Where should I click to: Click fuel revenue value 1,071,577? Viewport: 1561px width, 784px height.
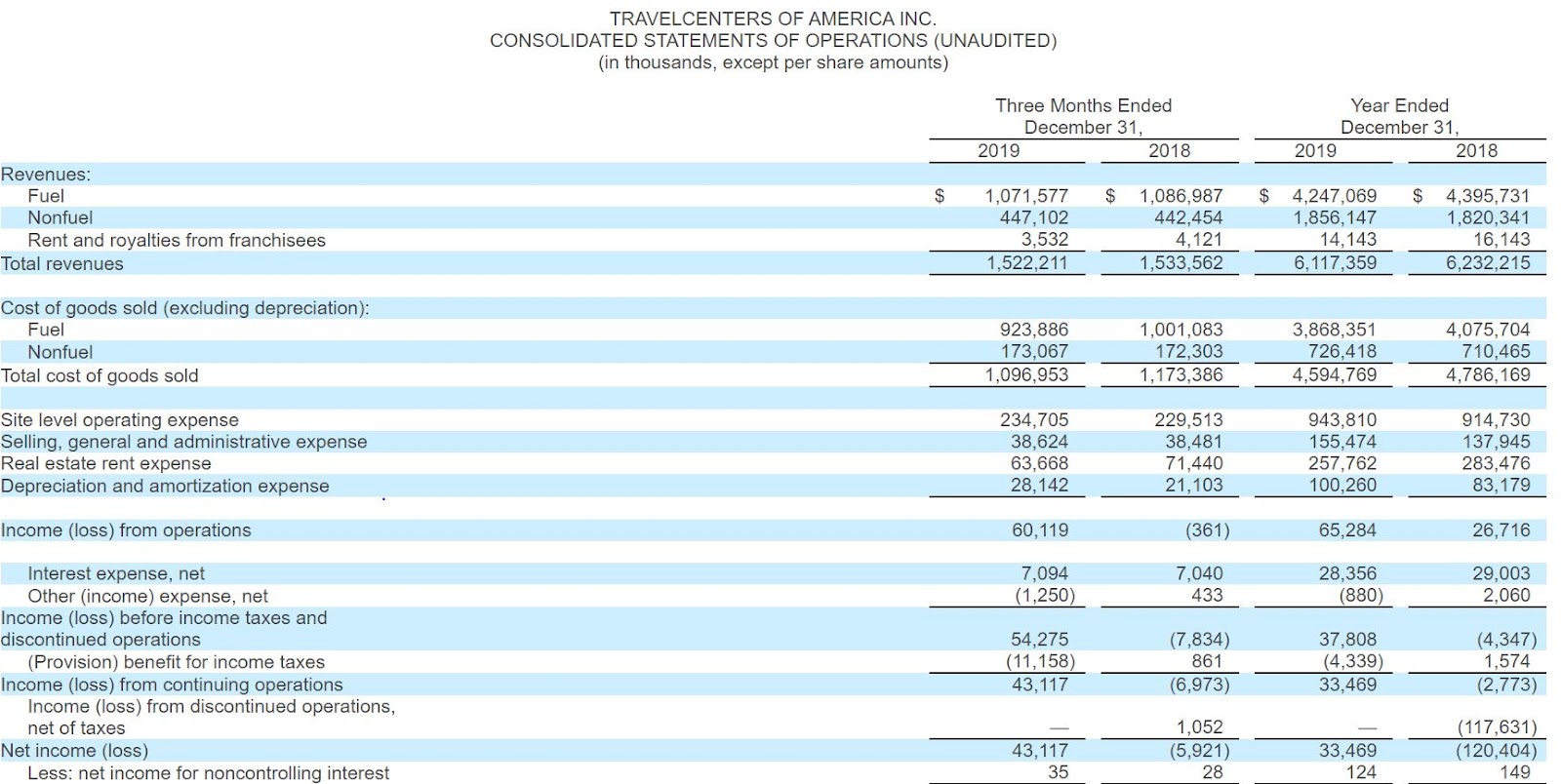tap(1025, 196)
